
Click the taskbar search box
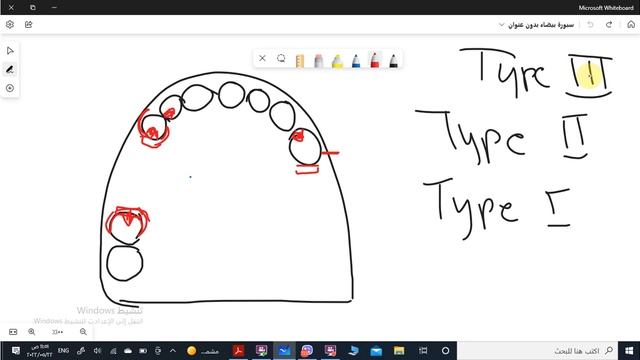[537, 351]
